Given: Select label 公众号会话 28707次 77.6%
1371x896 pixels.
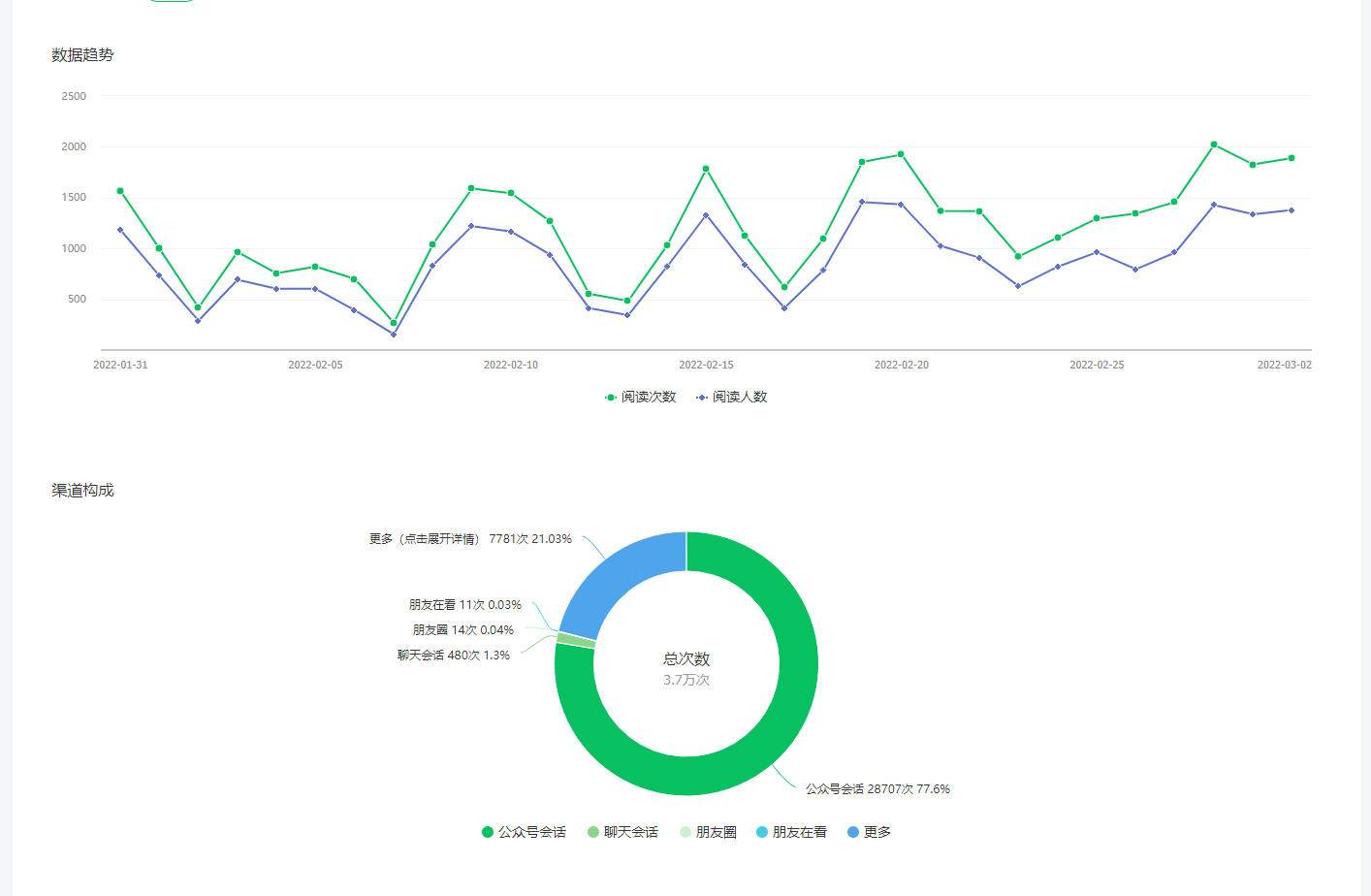Looking at the screenshot, I should coord(877,789).
